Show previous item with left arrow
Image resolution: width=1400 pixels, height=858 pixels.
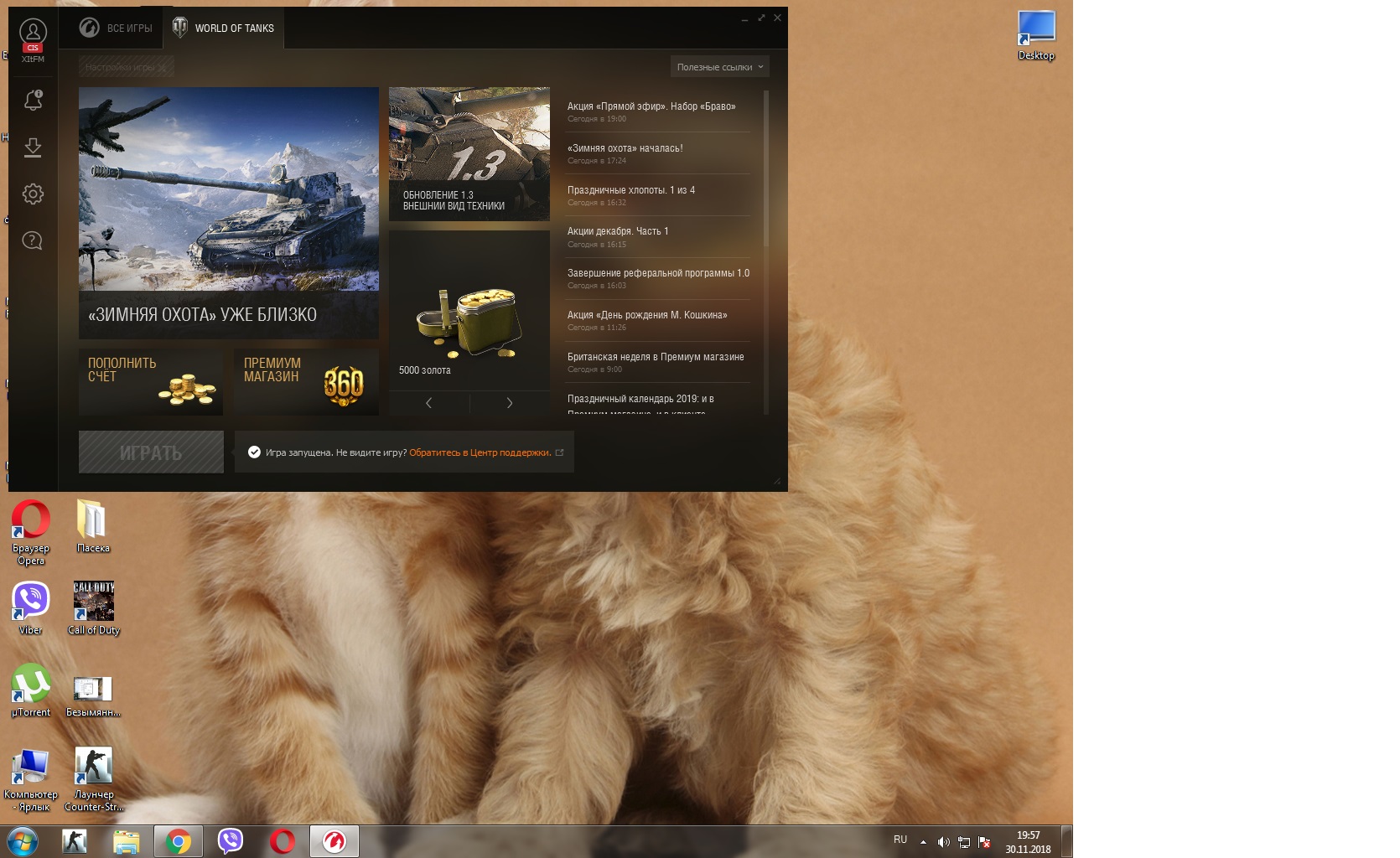coord(428,403)
